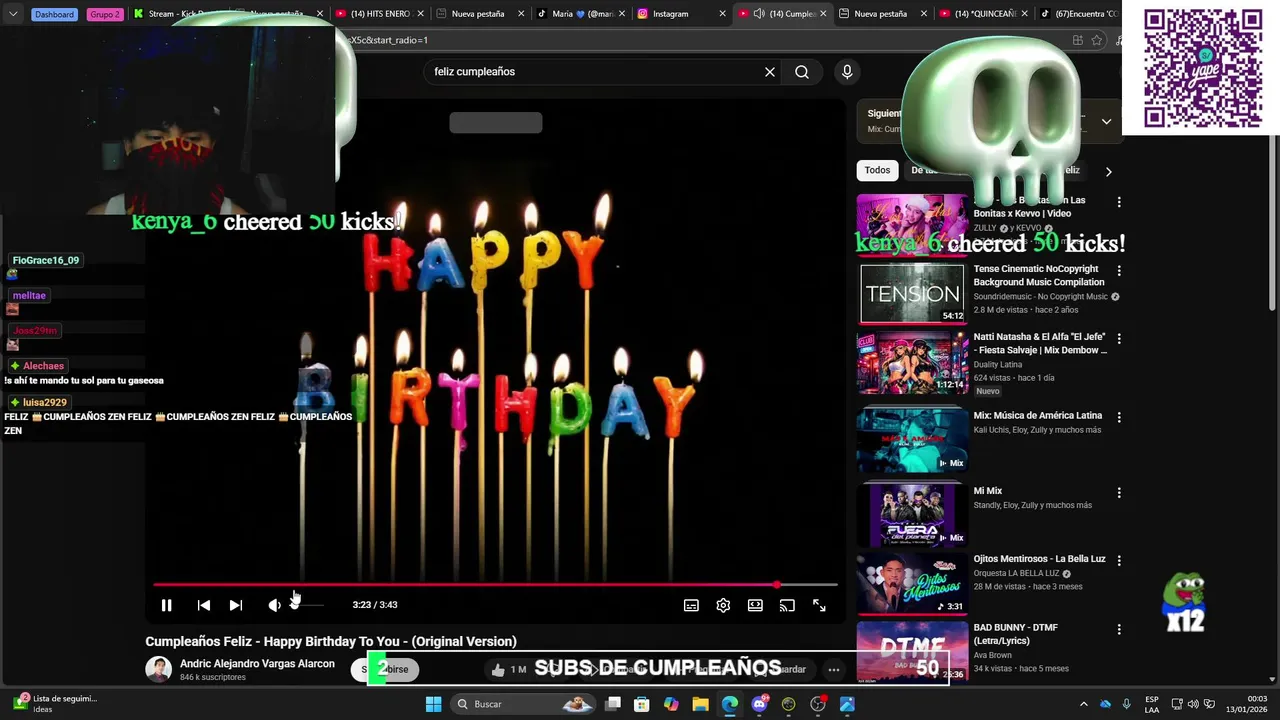
Task: Bookmark this page with the star
Action: [1097, 40]
